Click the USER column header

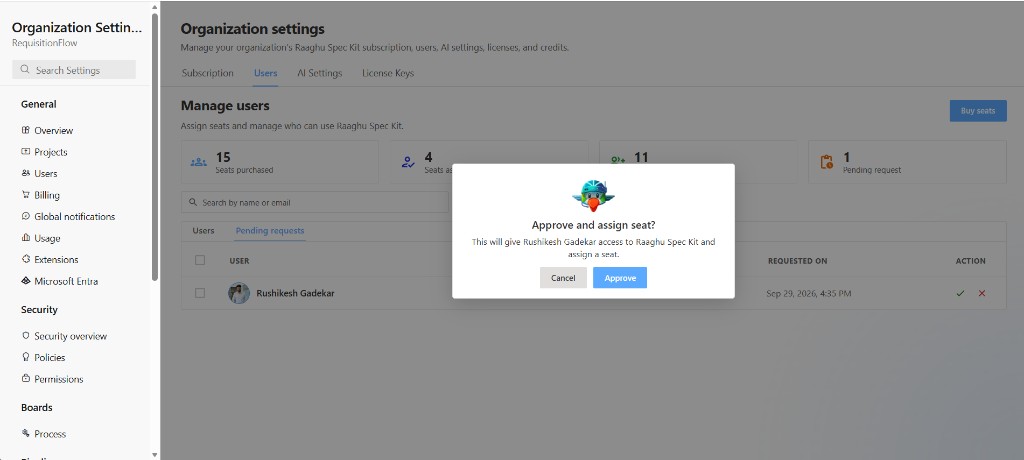pyautogui.click(x=239, y=261)
